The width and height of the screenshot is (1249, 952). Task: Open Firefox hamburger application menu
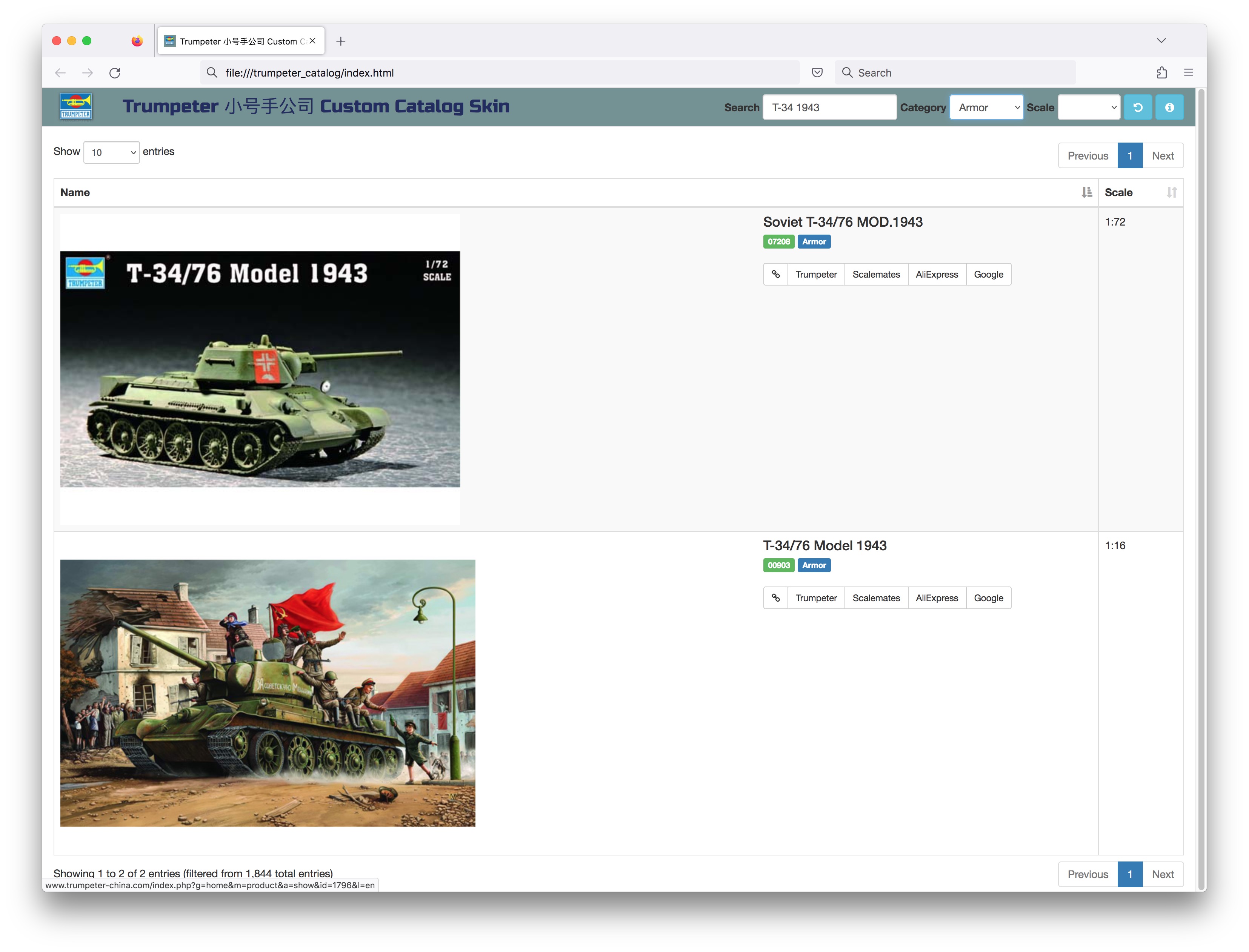(x=1188, y=72)
